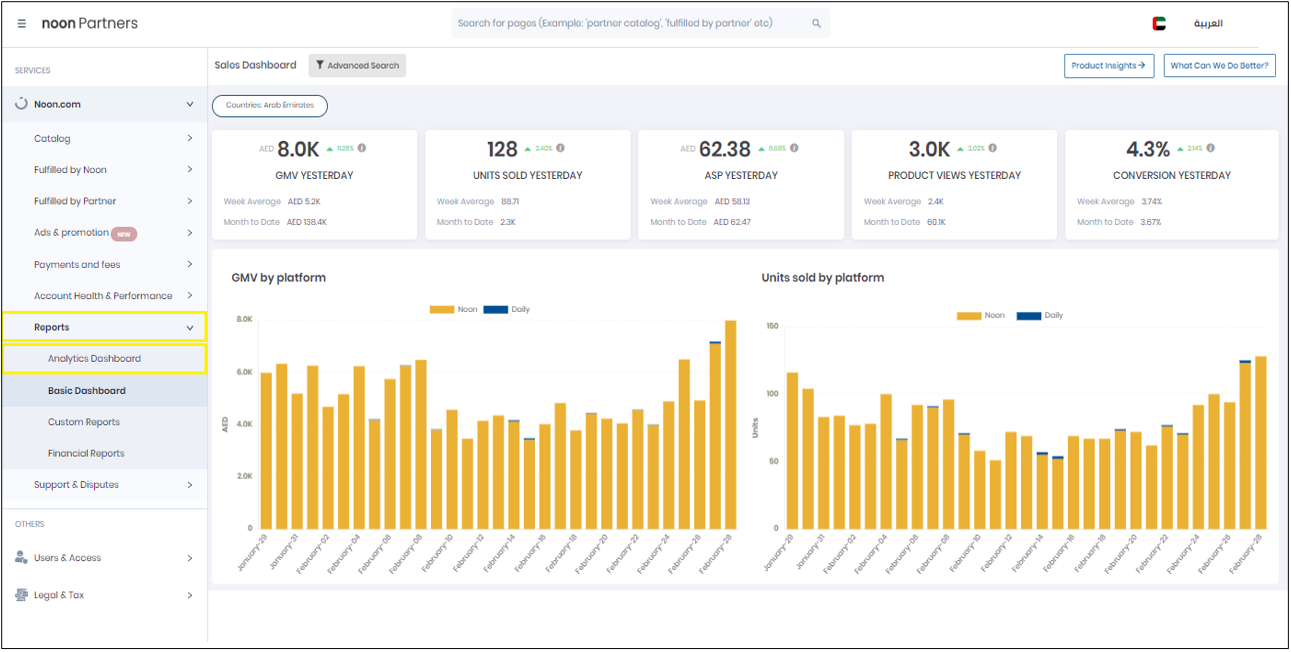Click the UAE flag icon

pyautogui.click(x=1159, y=23)
